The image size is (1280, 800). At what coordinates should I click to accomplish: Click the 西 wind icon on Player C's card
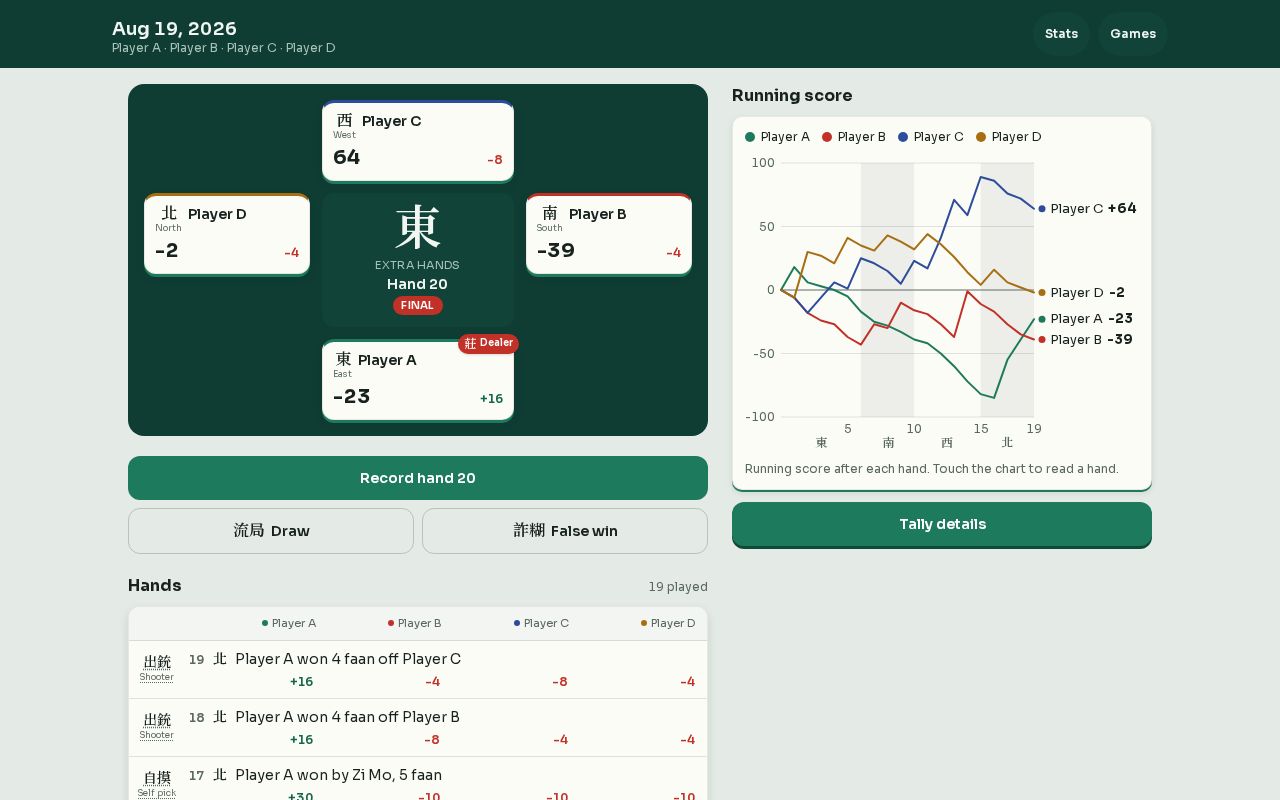coord(345,121)
